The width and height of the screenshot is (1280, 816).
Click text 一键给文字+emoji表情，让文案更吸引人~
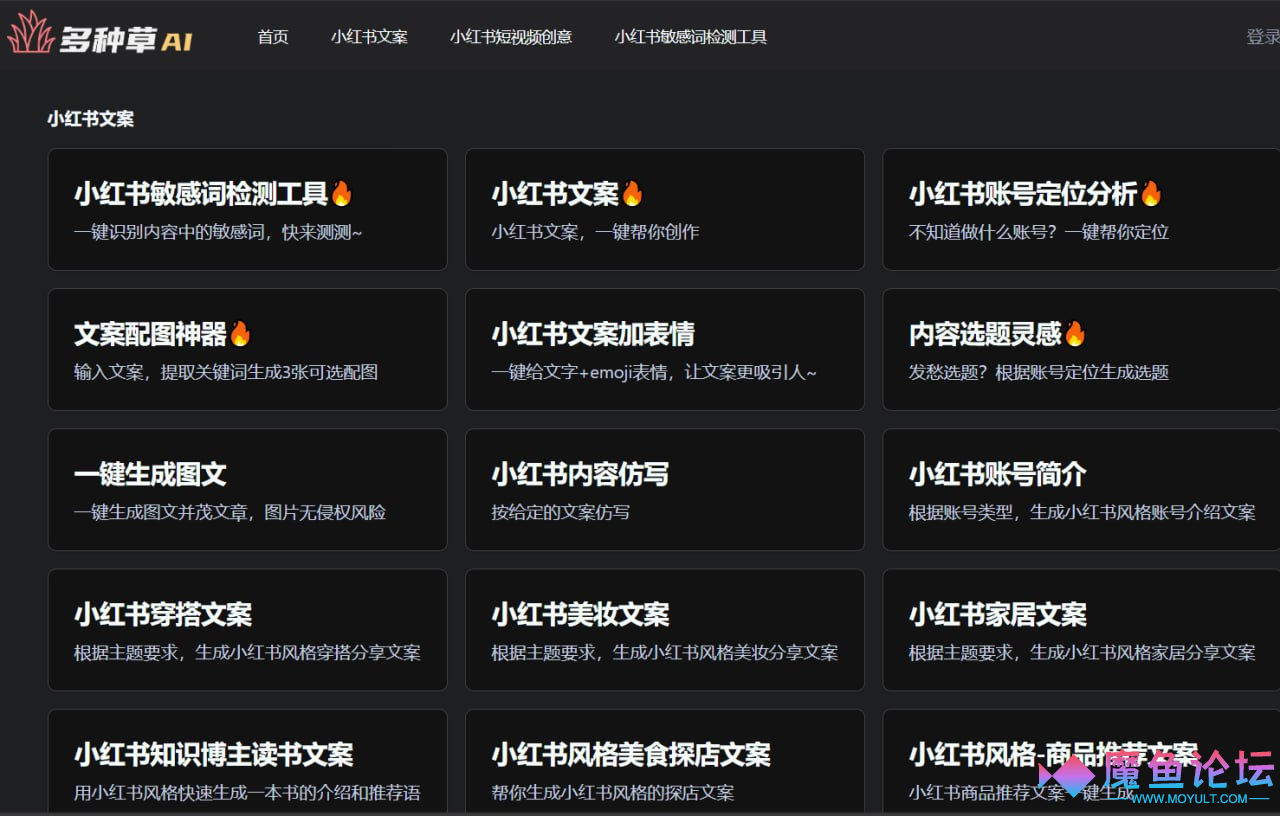tap(654, 372)
